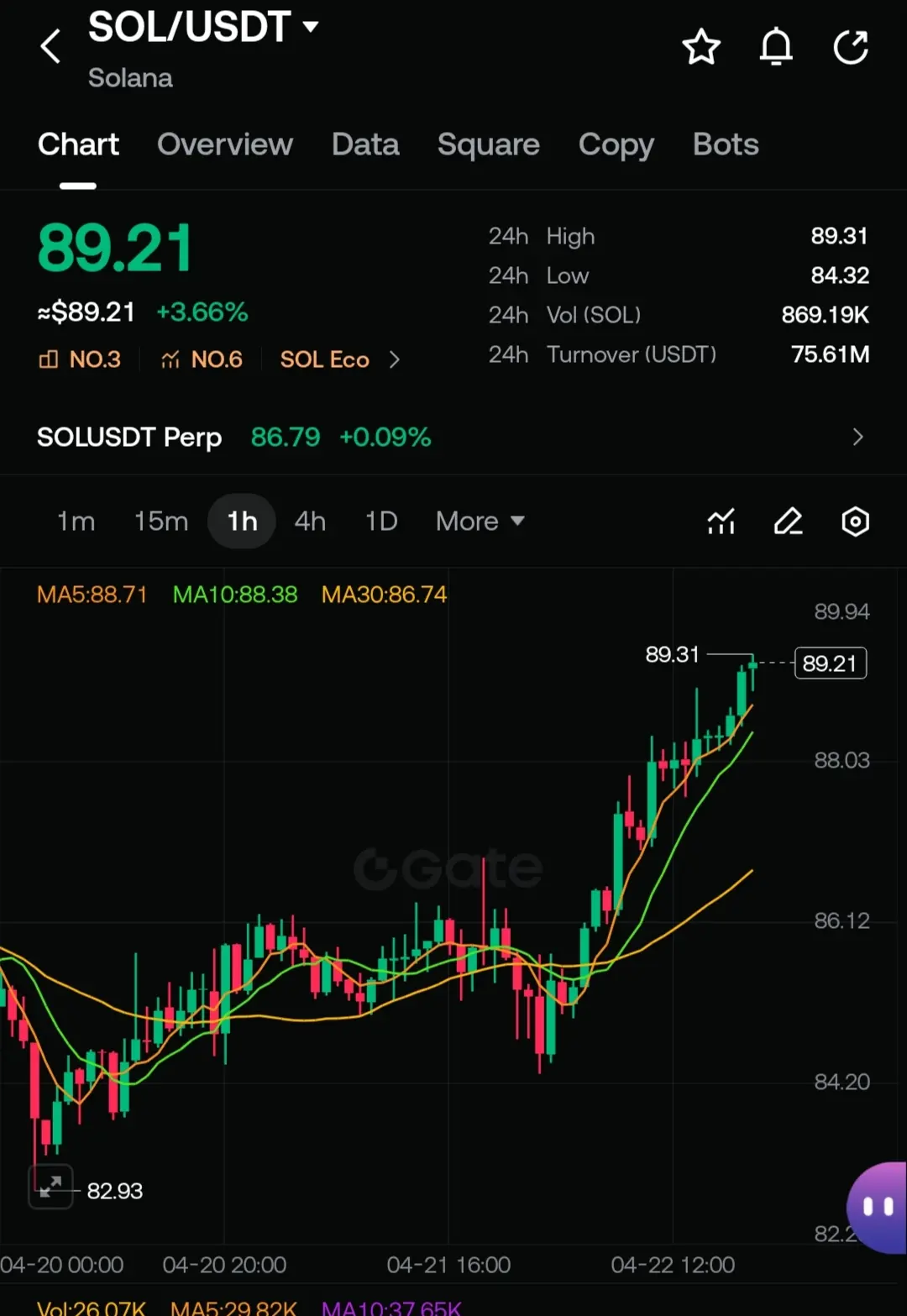Select the 1D timeframe
The image size is (907, 1316).
click(381, 522)
